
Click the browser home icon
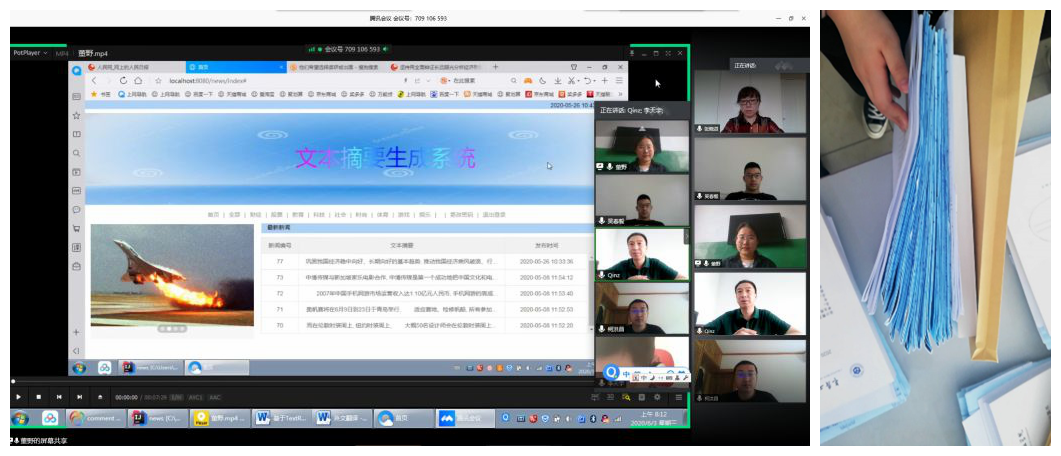pyautogui.click(x=139, y=80)
